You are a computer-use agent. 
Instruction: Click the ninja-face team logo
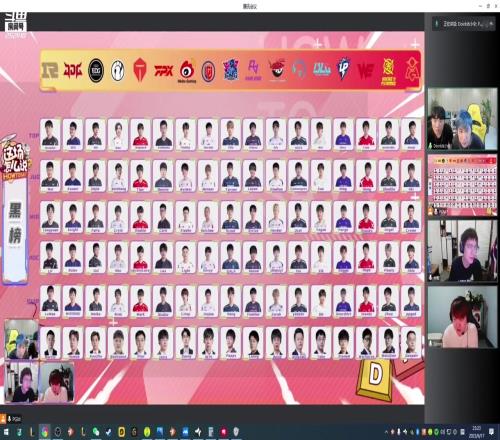pyautogui.click(x=277, y=69)
